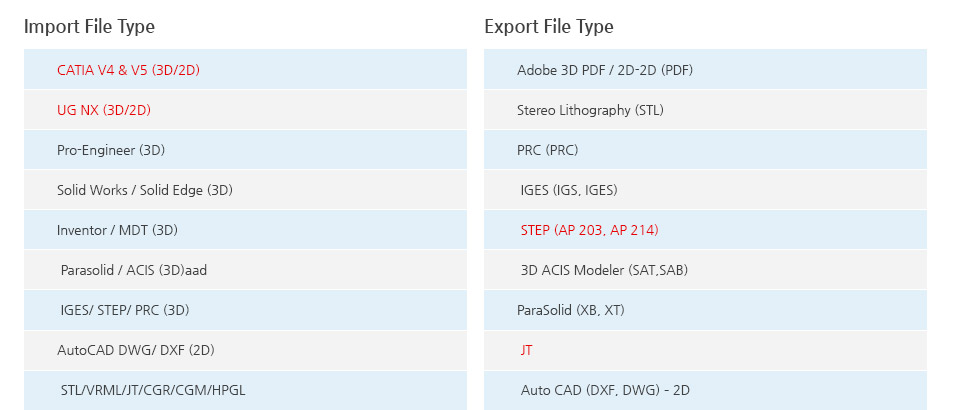Click IGES (IGS, IGES) export row

pyautogui.click(x=568, y=190)
